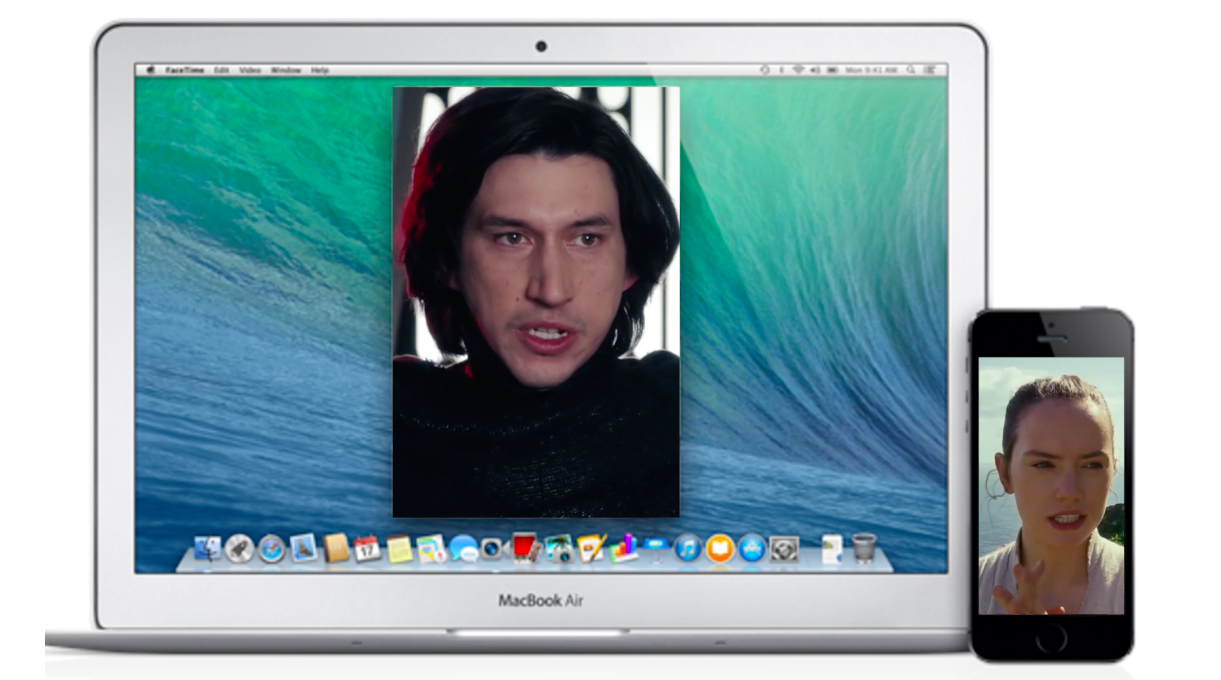Open Maps icon in dock
This screenshot has height=680, width=1221.
pyautogui.click(x=432, y=549)
